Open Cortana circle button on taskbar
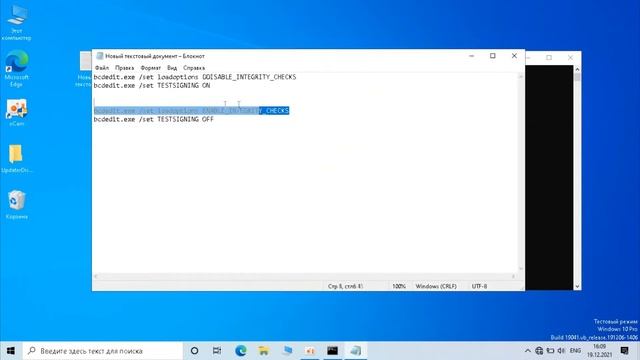This screenshot has height=360, width=640. (194, 351)
